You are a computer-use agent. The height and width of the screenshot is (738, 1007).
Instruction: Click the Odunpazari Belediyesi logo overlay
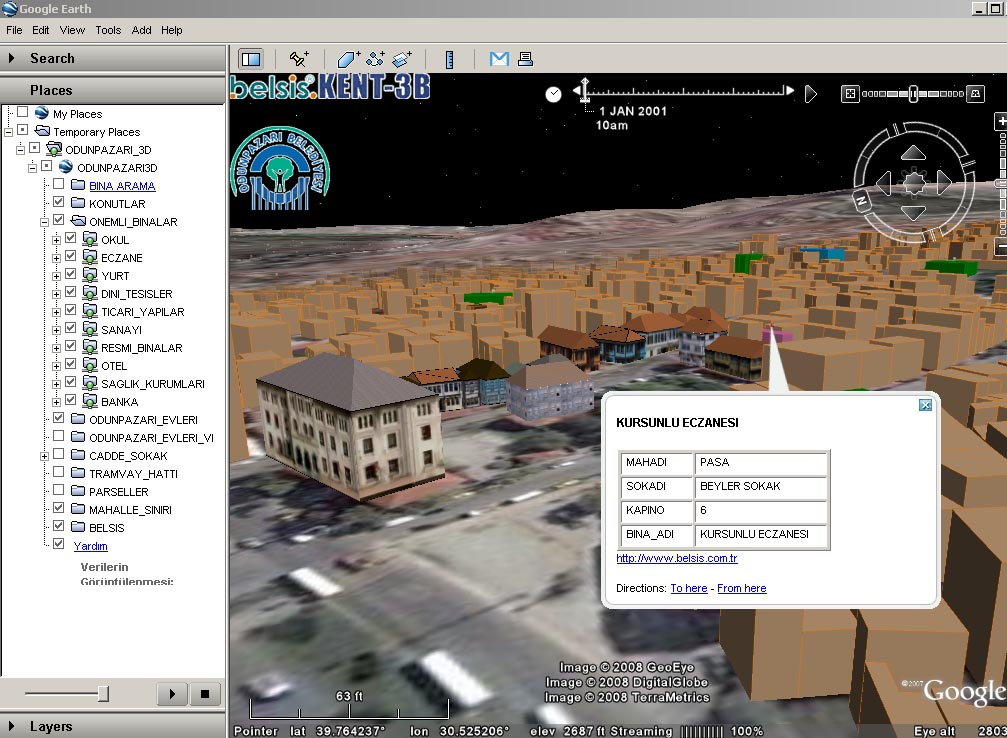click(280, 169)
